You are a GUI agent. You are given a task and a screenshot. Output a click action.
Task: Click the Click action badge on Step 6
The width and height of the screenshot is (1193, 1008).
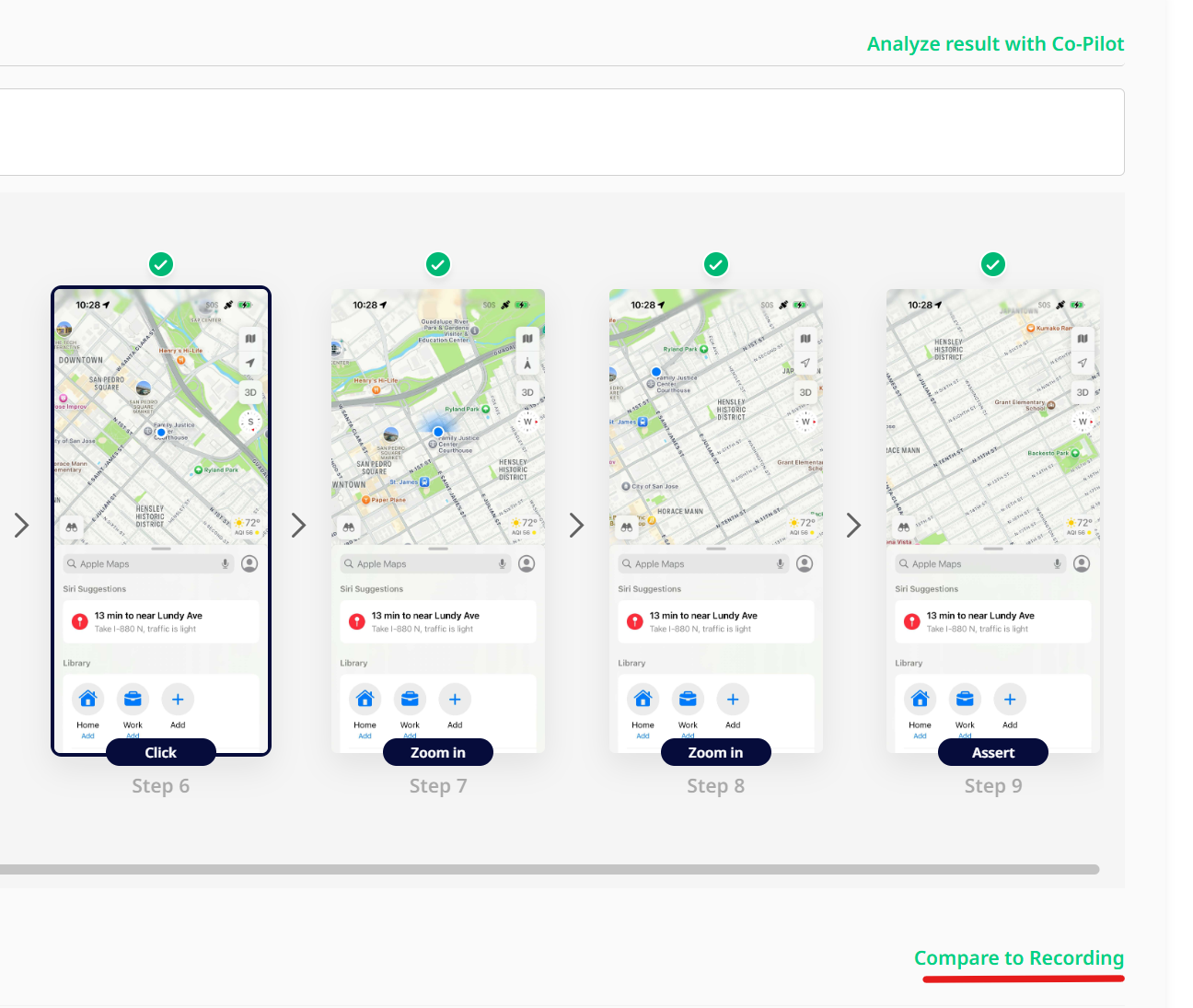click(161, 752)
